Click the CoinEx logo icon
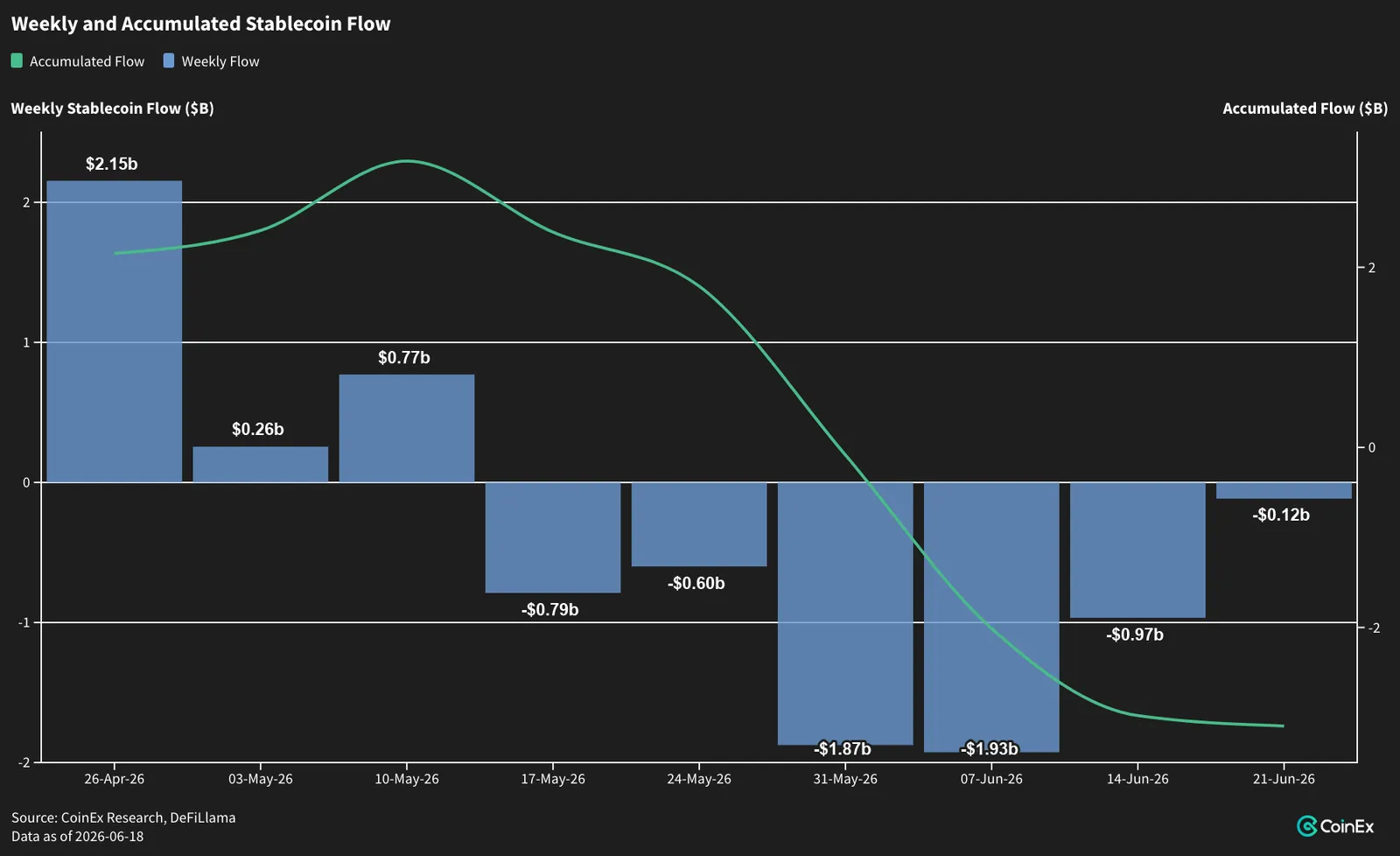This screenshot has height=856, width=1400. (x=1307, y=826)
